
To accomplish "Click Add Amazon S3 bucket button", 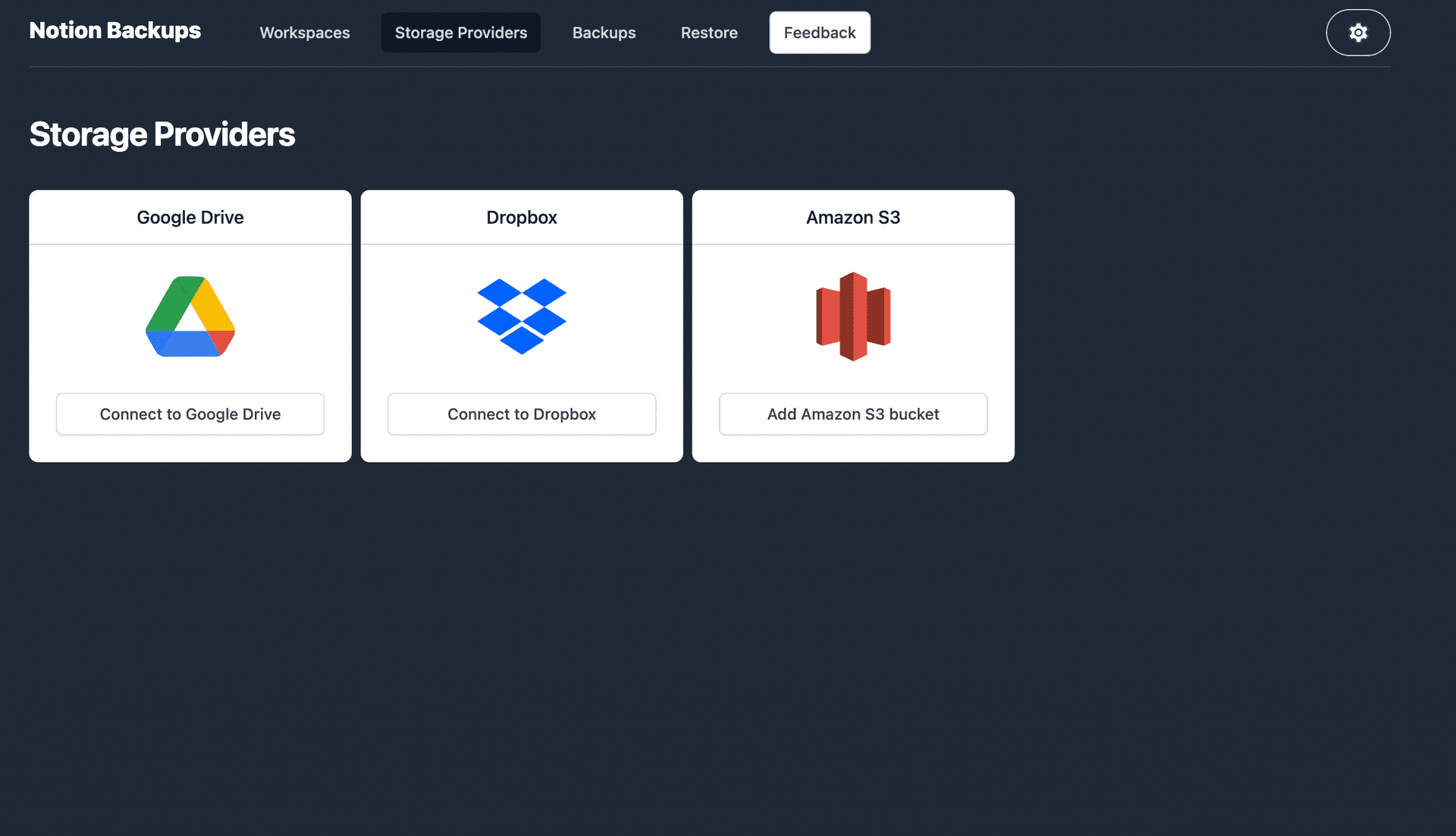I will [853, 414].
